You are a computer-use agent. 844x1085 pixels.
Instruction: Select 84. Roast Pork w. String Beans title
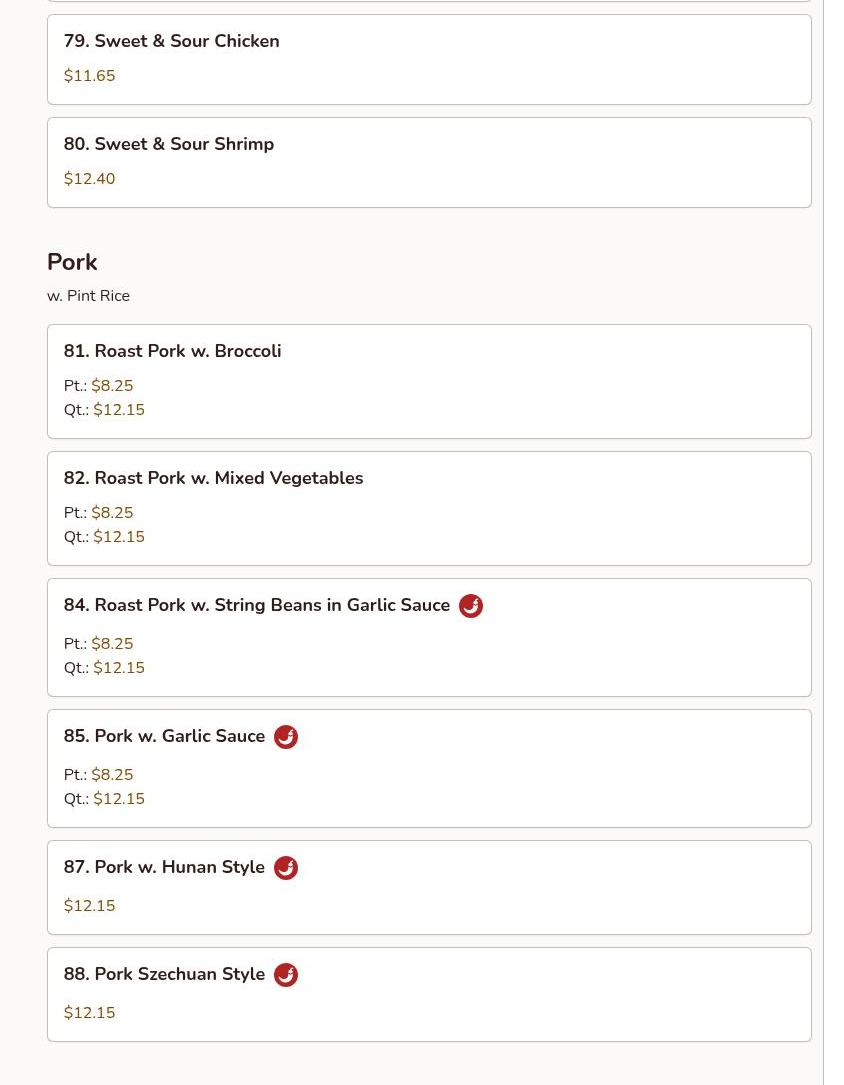pyautogui.click(x=256, y=605)
